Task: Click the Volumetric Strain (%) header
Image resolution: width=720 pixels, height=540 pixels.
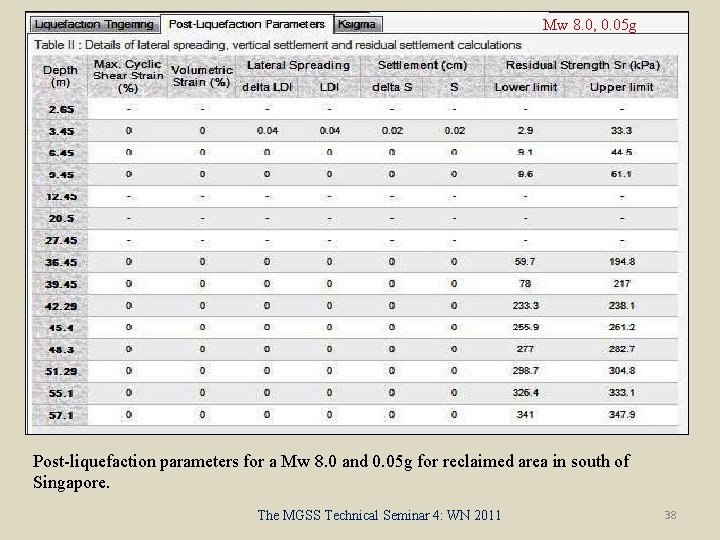Action: [202, 77]
